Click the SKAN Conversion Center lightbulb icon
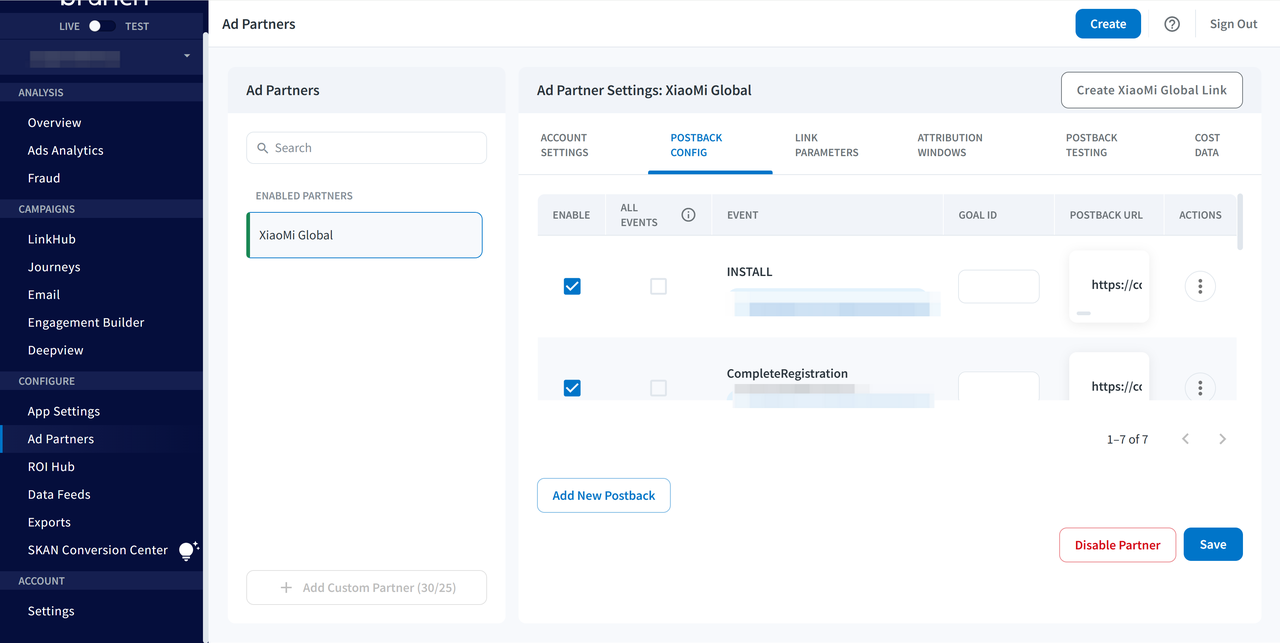 [187, 550]
